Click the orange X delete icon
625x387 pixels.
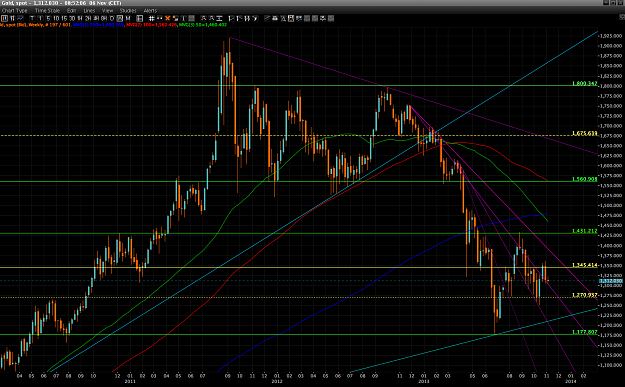pos(167,18)
